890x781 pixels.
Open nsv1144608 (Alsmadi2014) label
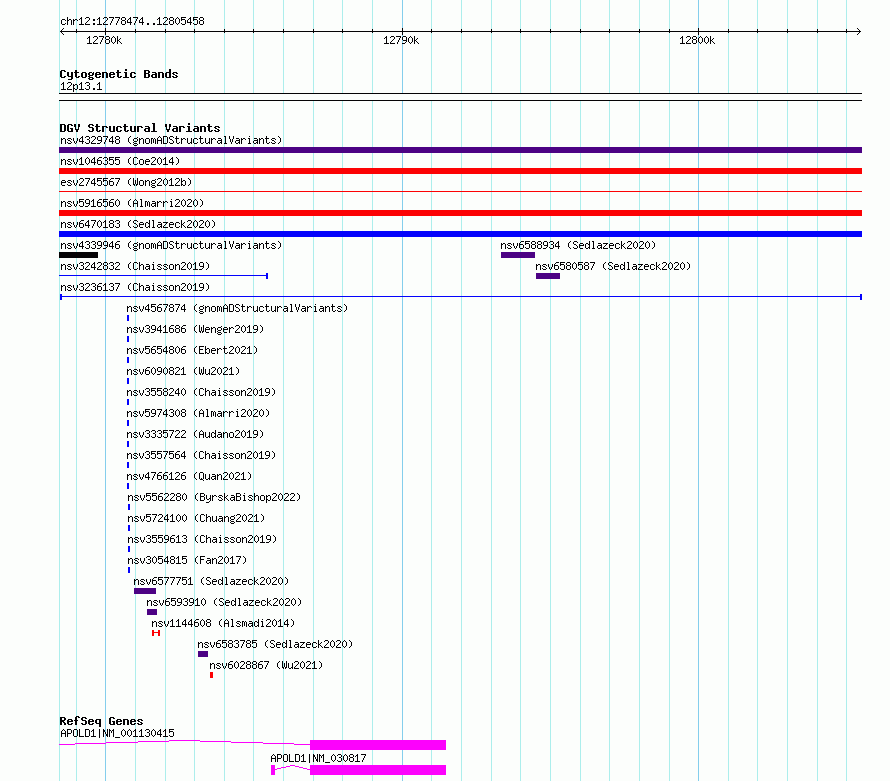click(223, 623)
